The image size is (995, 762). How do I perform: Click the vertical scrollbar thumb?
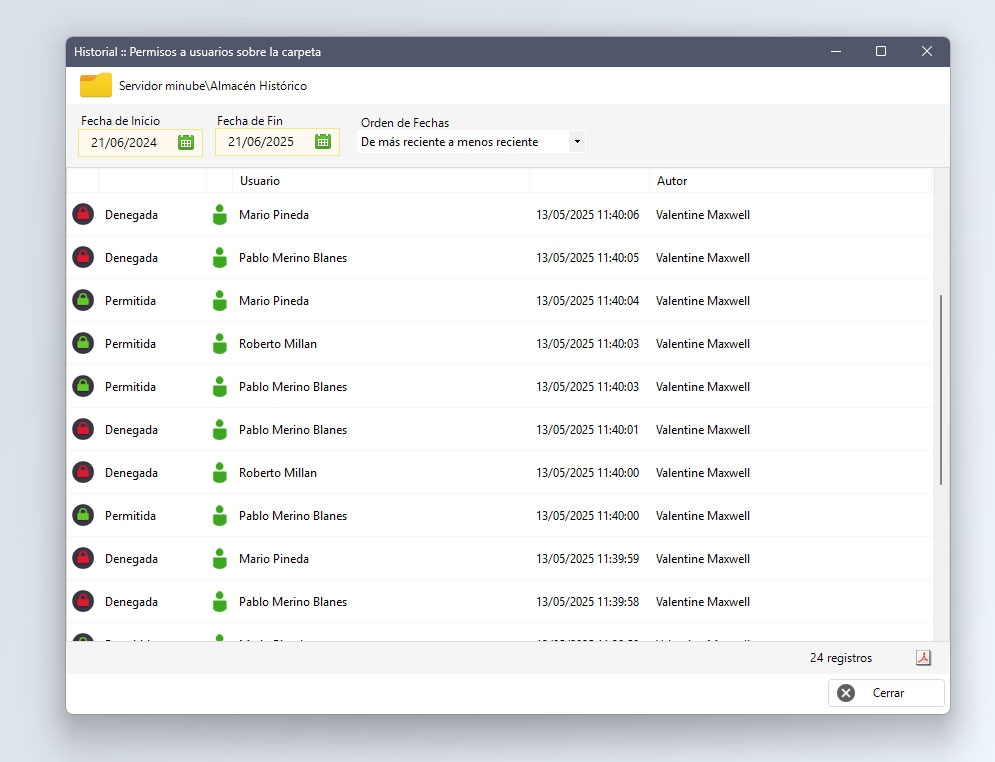pos(940,390)
